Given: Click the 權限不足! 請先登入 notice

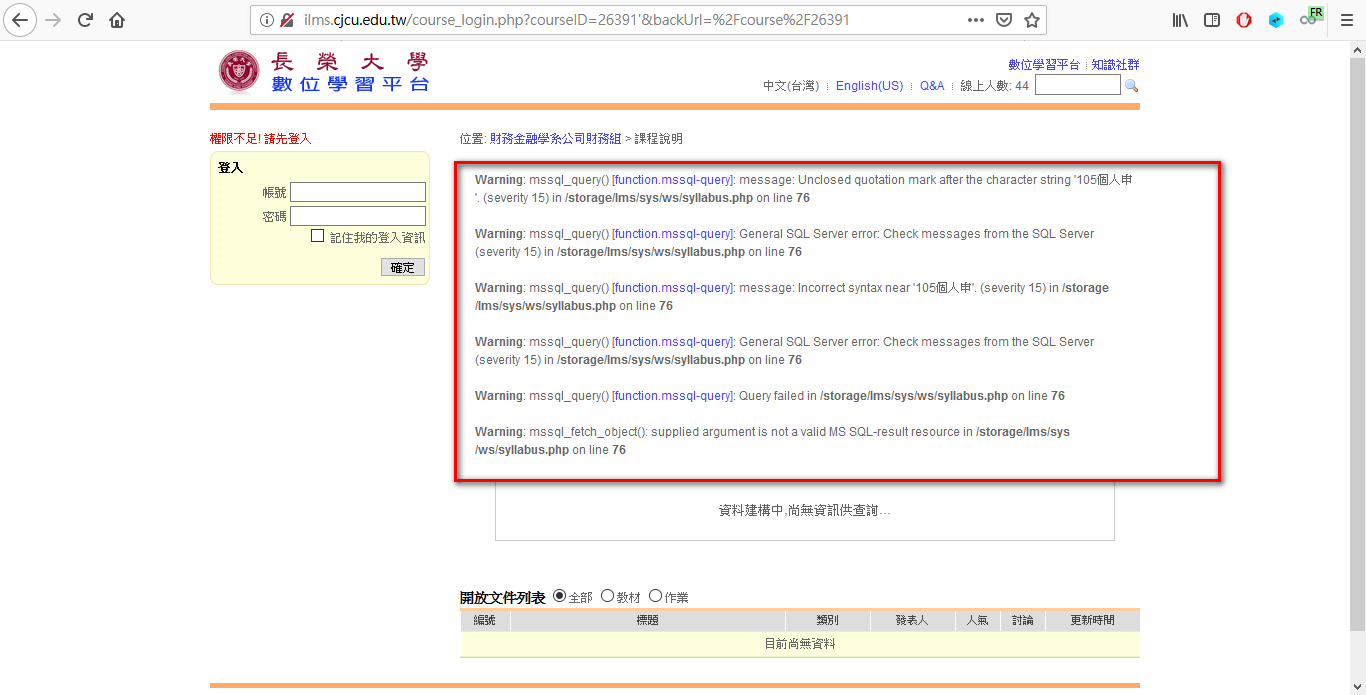Looking at the screenshot, I should (260, 139).
